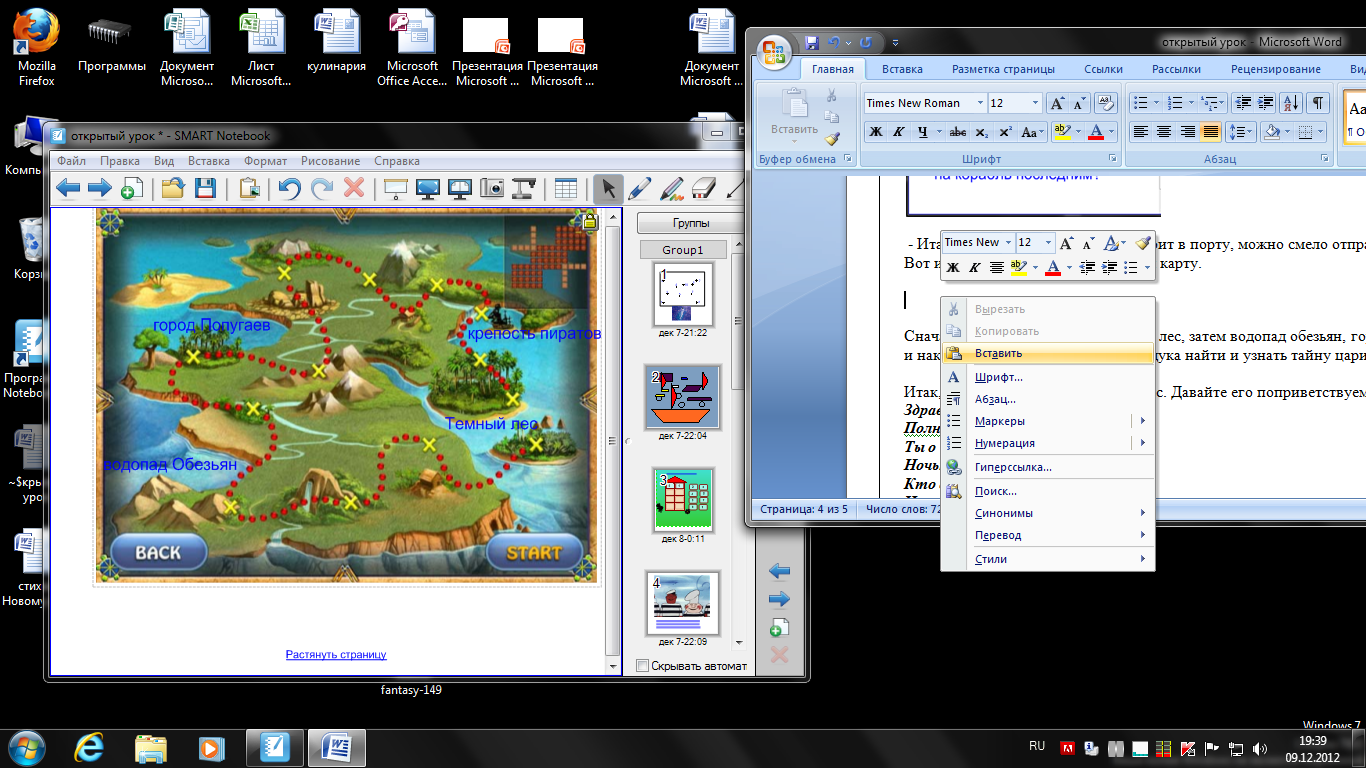Show the Screen Shade in SMART Notebook
This screenshot has height=768, width=1366.
396,188
